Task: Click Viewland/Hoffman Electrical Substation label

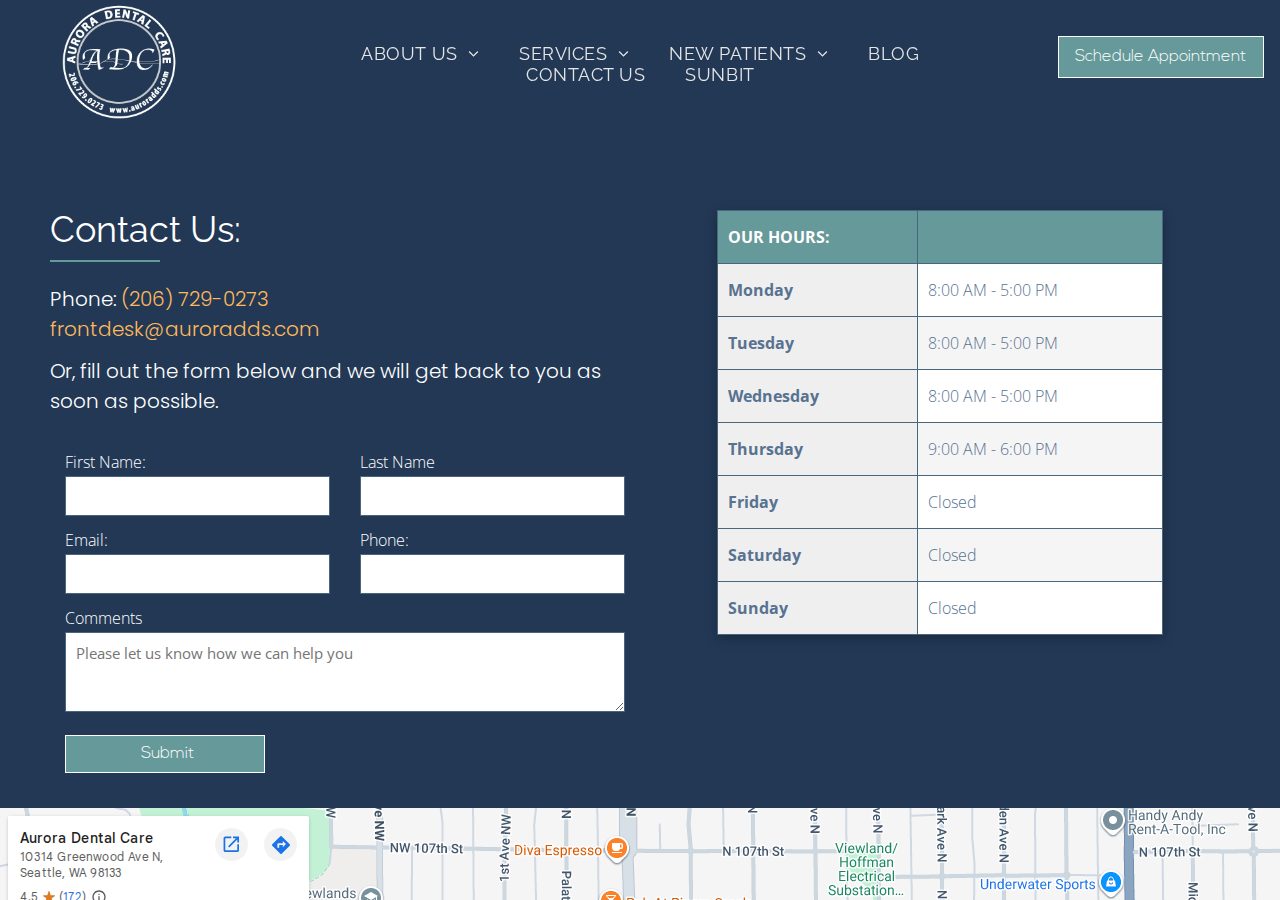Action: (867, 869)
